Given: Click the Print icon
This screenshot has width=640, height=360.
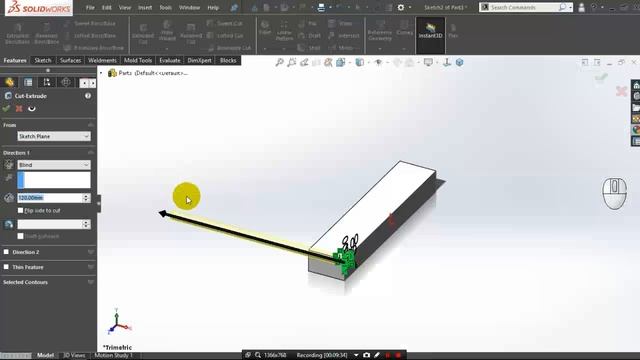Looking at the screenshot, I should click(321, 7).
